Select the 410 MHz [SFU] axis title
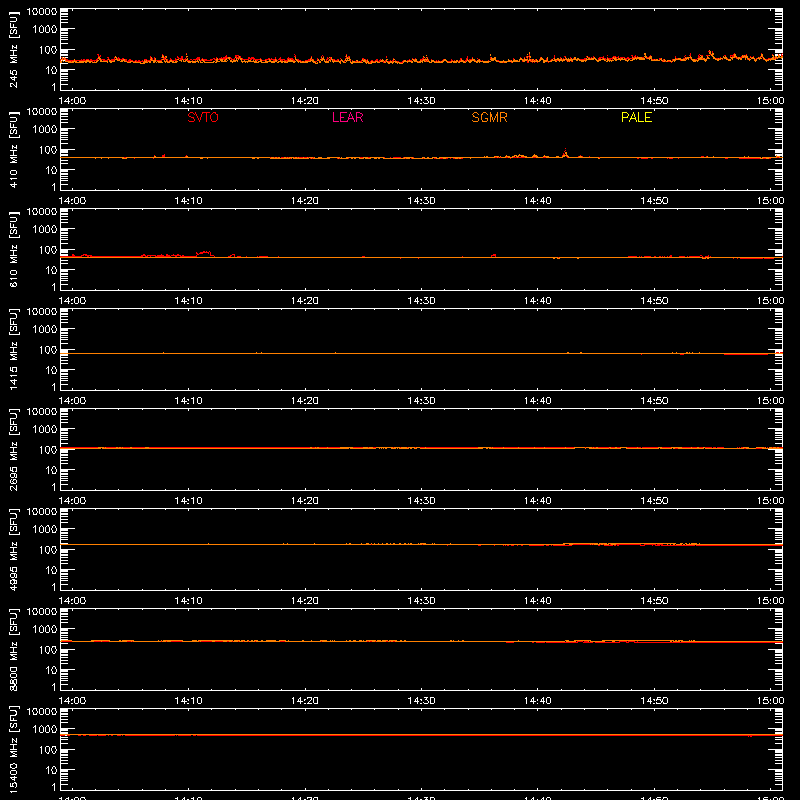 tap(14, 149)
